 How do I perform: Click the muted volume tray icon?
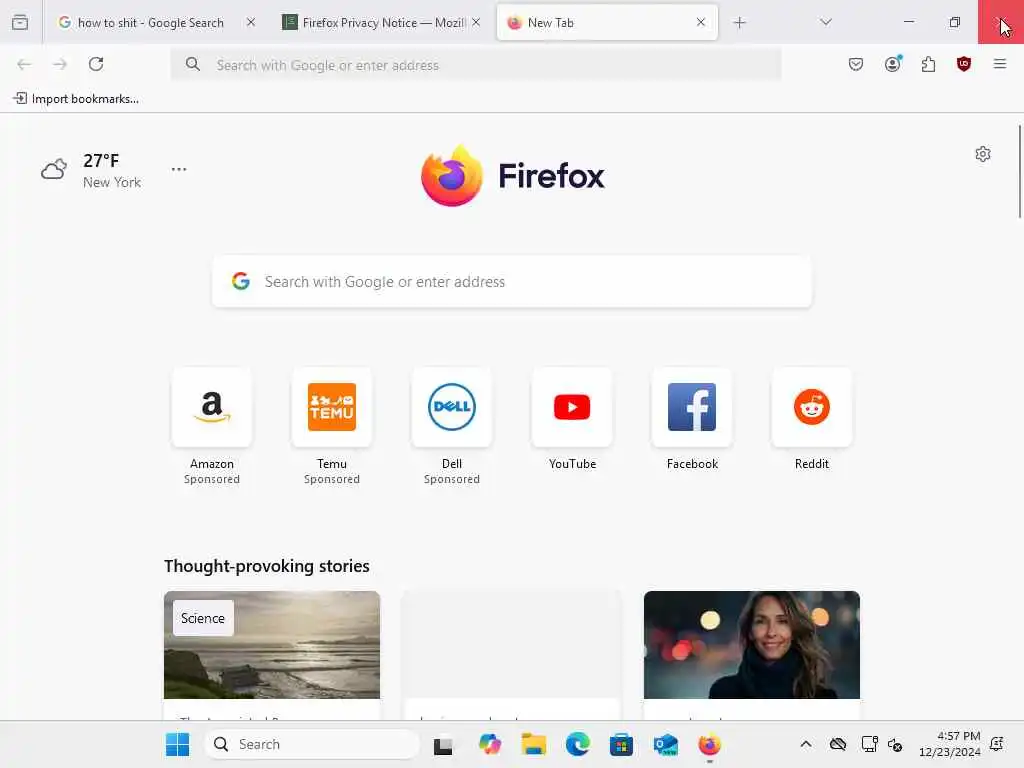pos(895,744)
